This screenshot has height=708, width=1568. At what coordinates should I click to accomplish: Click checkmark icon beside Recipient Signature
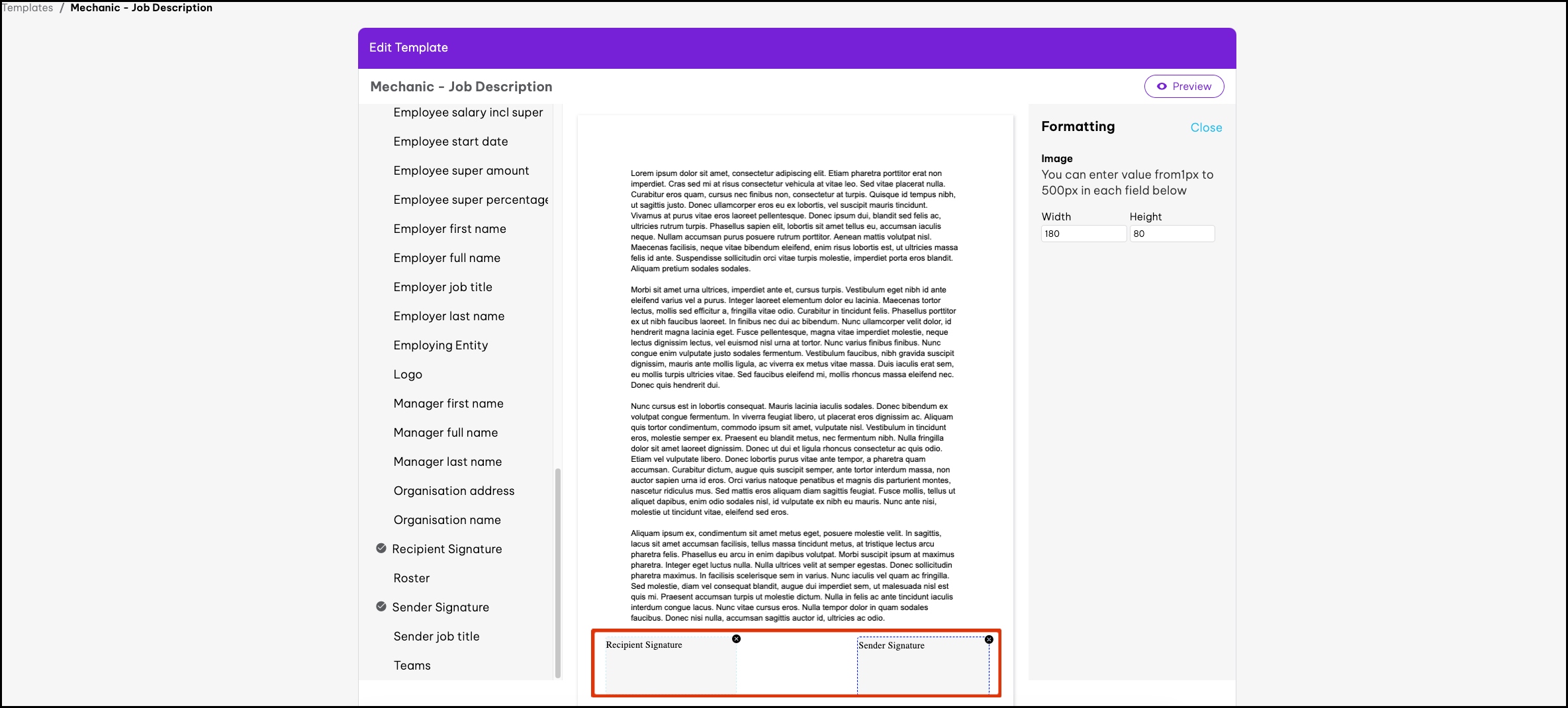pos(381,549)
